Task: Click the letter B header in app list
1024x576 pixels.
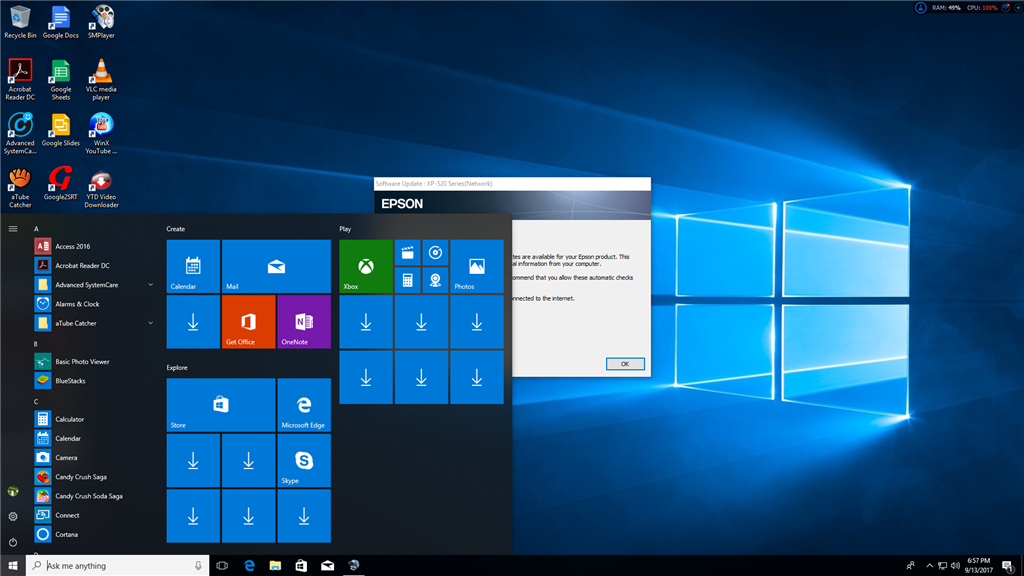Action: [x=36, y=344]
